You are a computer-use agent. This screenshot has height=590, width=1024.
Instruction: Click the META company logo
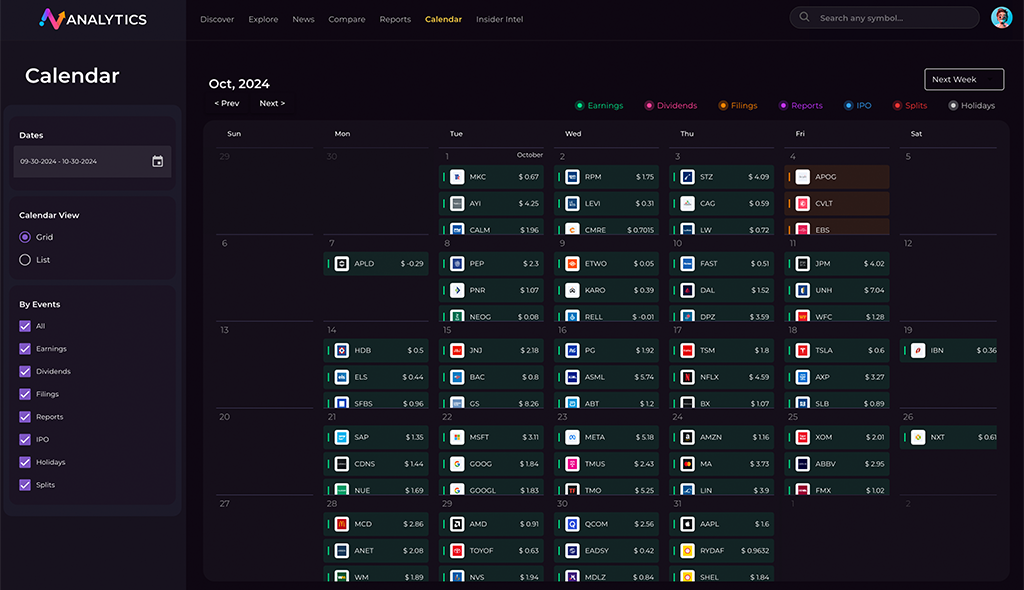(572, 437)
